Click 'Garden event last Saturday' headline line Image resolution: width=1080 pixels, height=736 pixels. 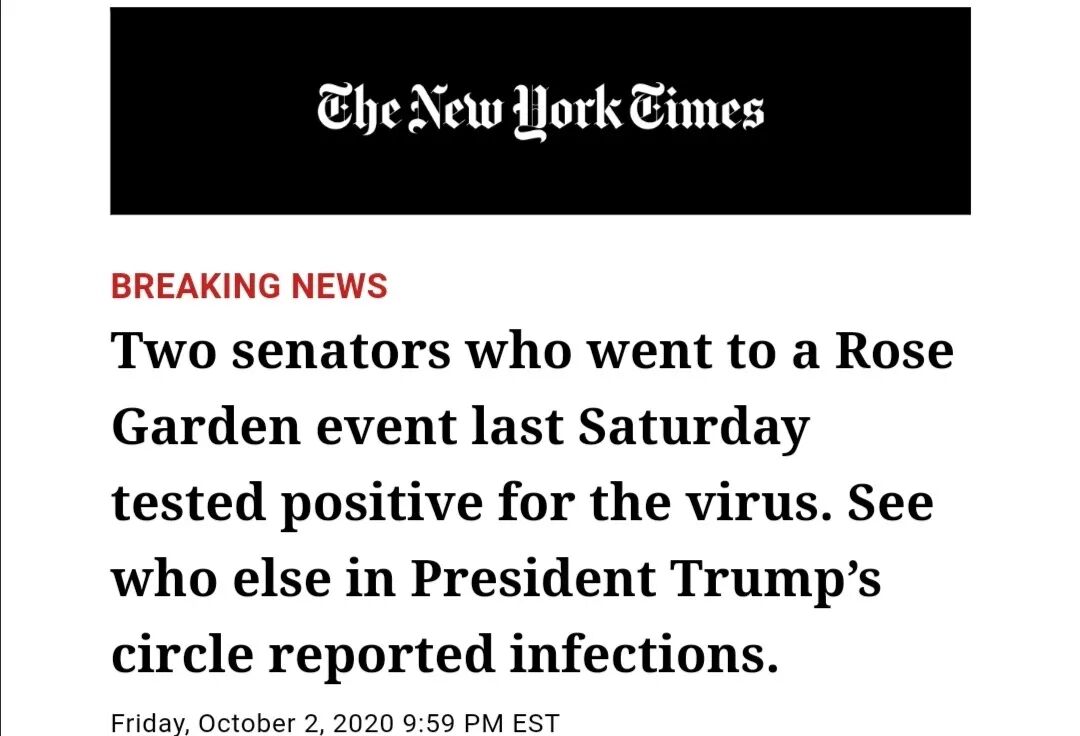(460, 428)
